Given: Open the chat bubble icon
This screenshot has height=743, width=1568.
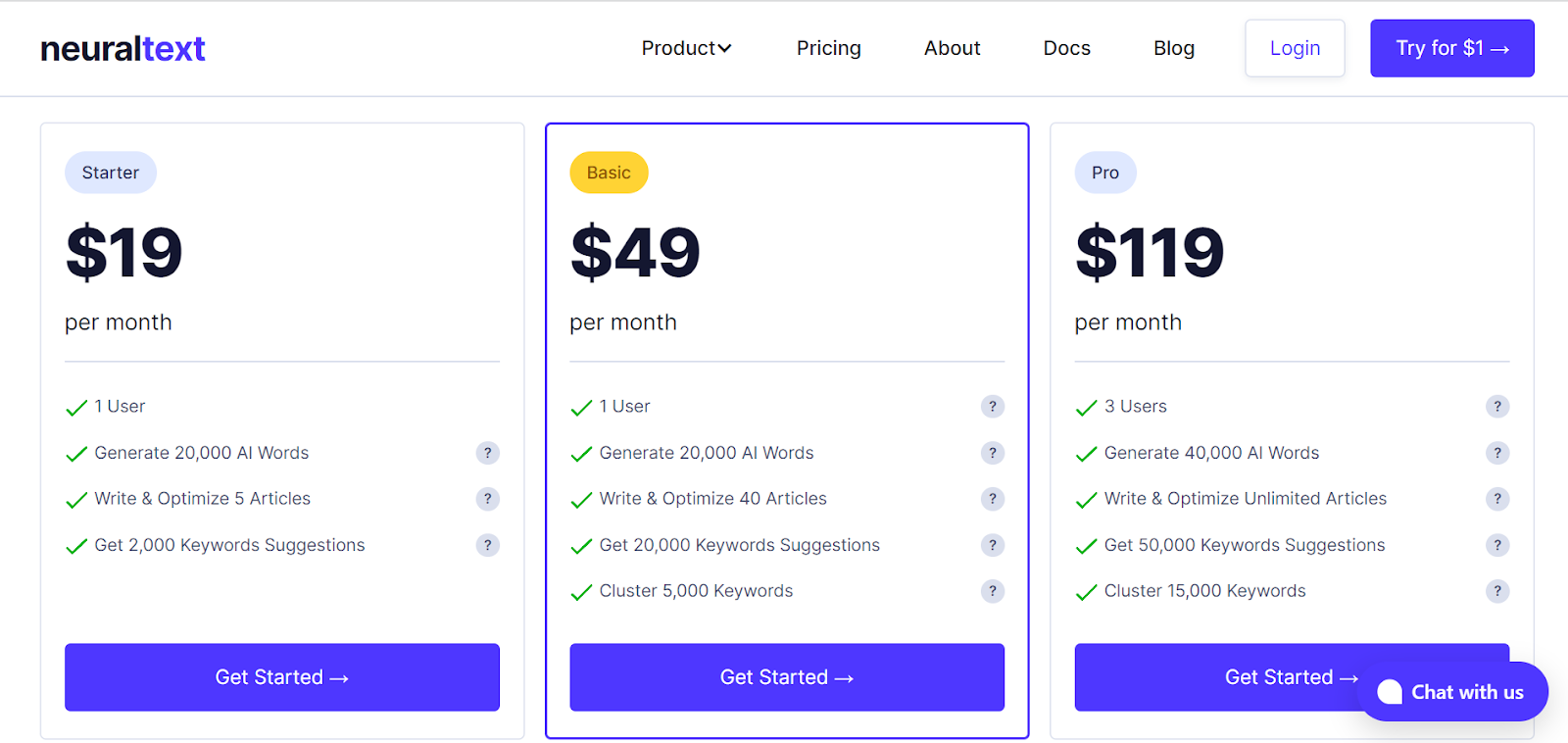Looking at the screenshot, I should 1391,692.
